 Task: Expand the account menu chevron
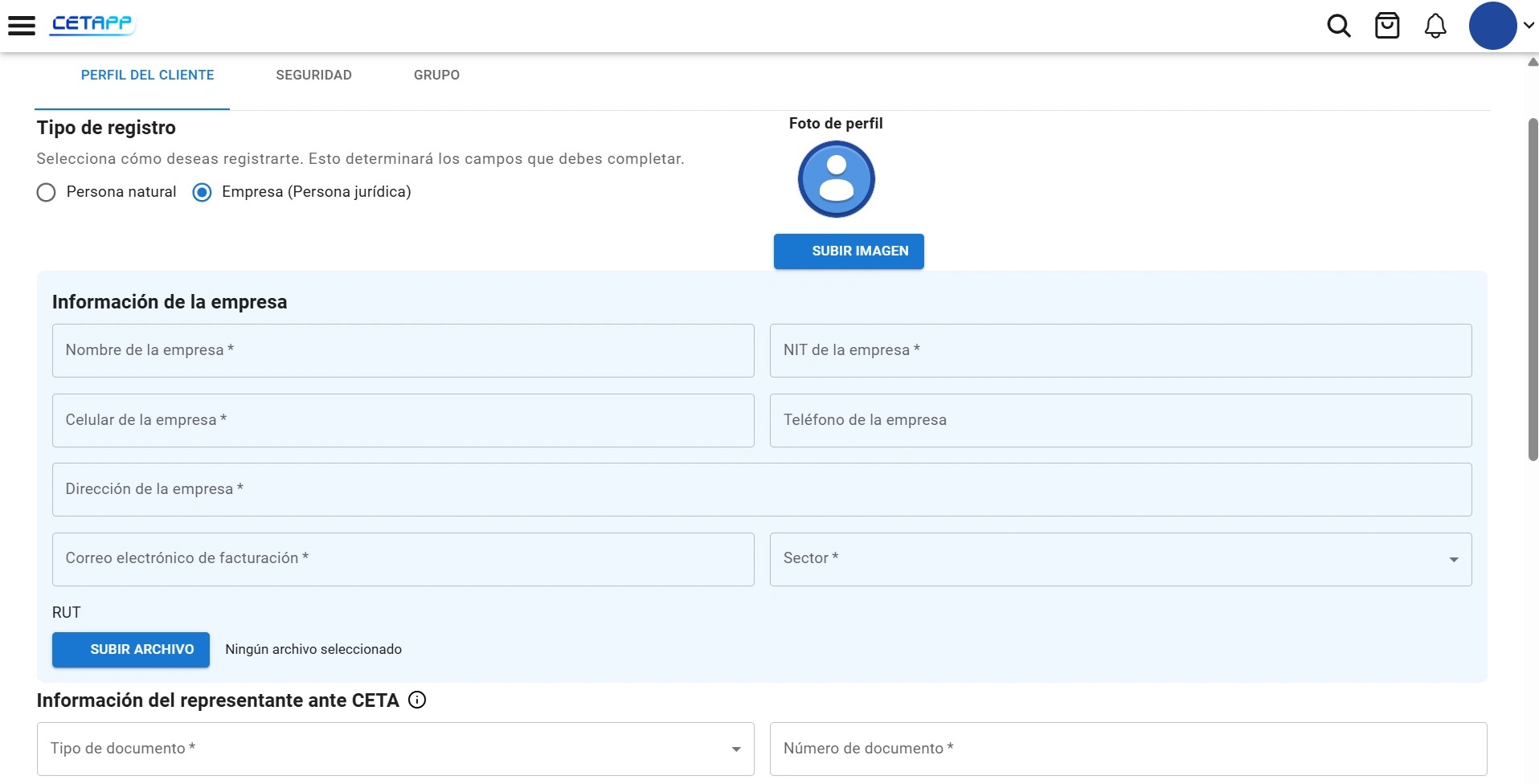(x=1529, y=26)
